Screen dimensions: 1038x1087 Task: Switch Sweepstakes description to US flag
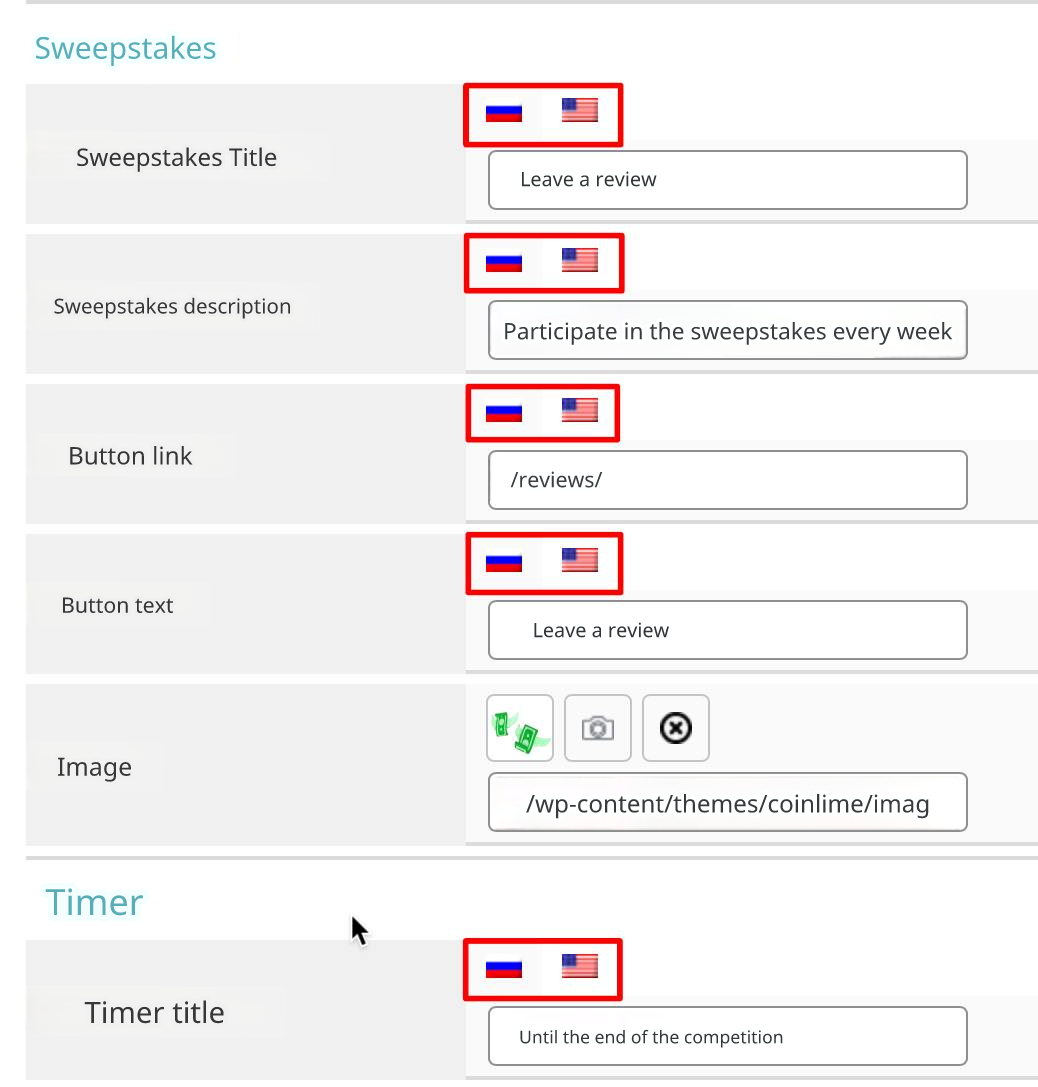click(579, 260)
